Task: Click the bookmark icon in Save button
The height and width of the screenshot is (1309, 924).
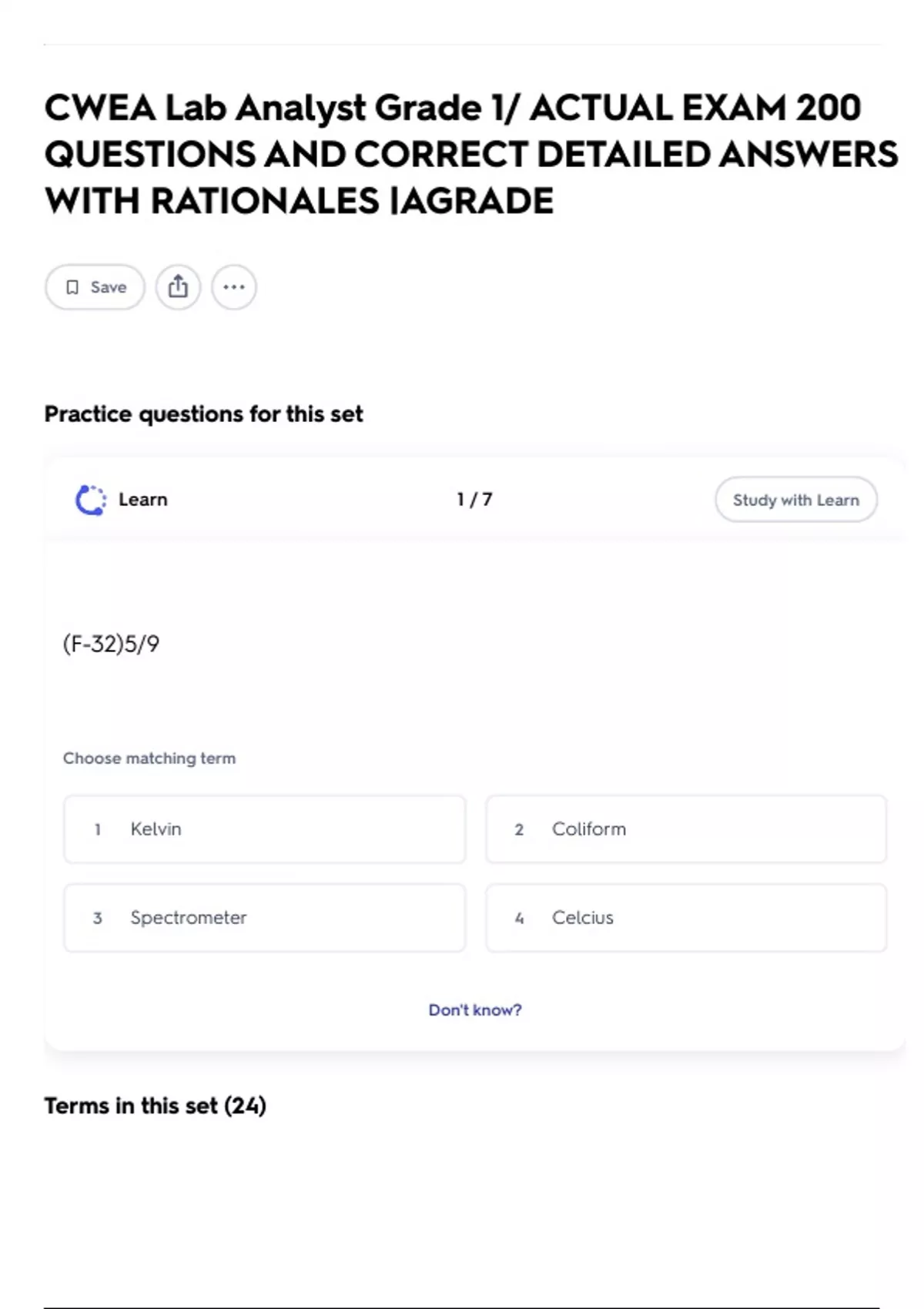Action: pos(72,287)
